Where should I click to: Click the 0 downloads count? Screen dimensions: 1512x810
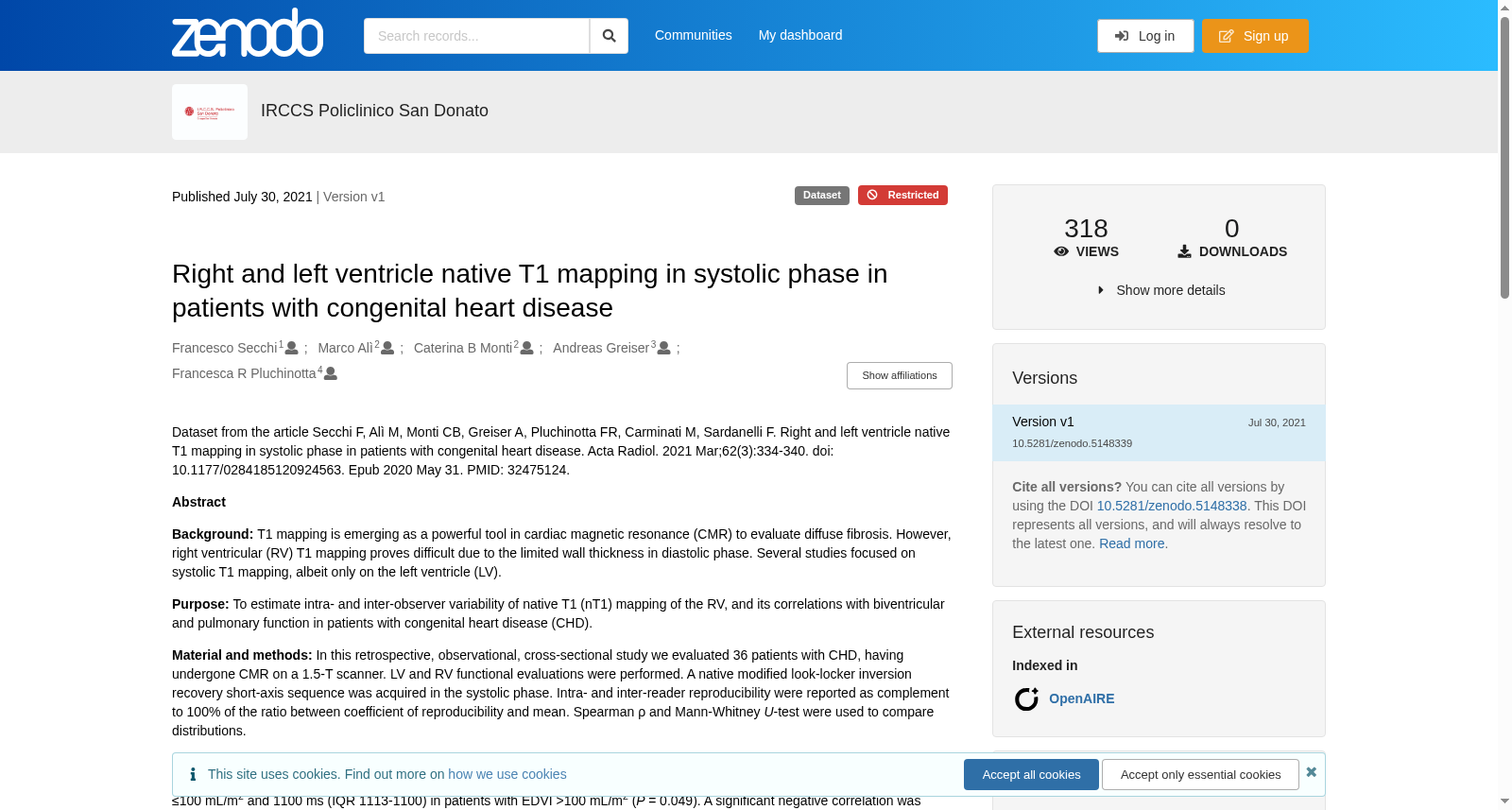tap(1231, 229)
